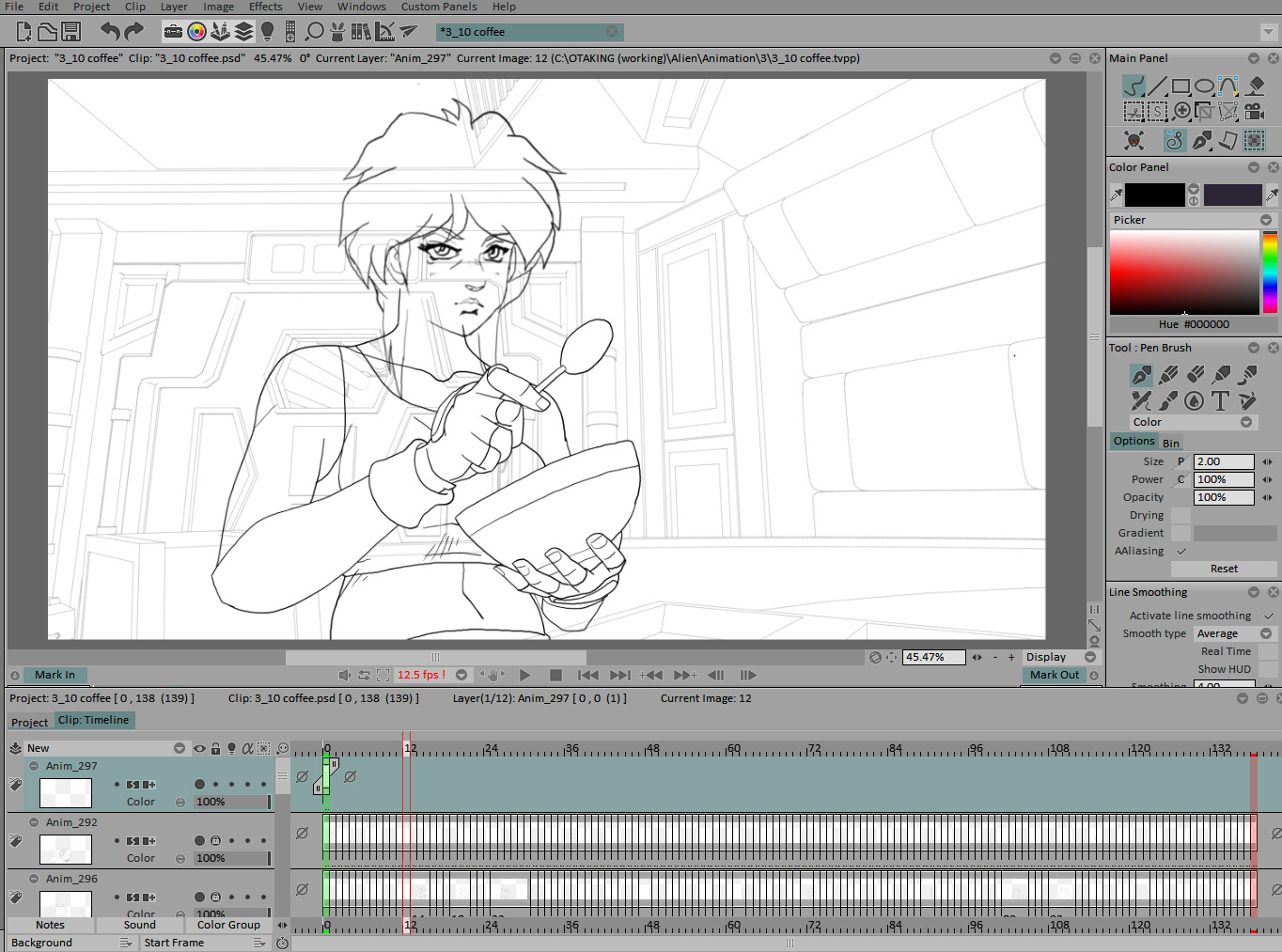This screenshot has width=1282, height=952.
Task: Toggle visibility of layer Anim_297
Action: pyautogui.click(x=199, y=784)
